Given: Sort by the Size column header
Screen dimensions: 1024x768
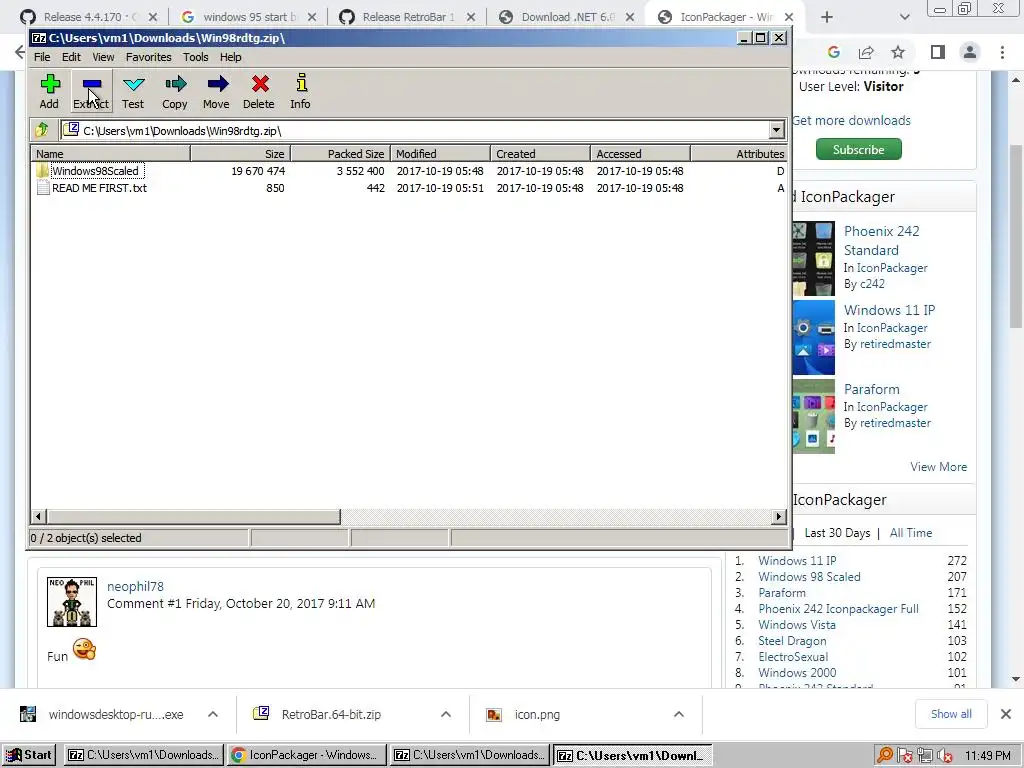Looking at the screenshot, I should [x=240, y=153].
